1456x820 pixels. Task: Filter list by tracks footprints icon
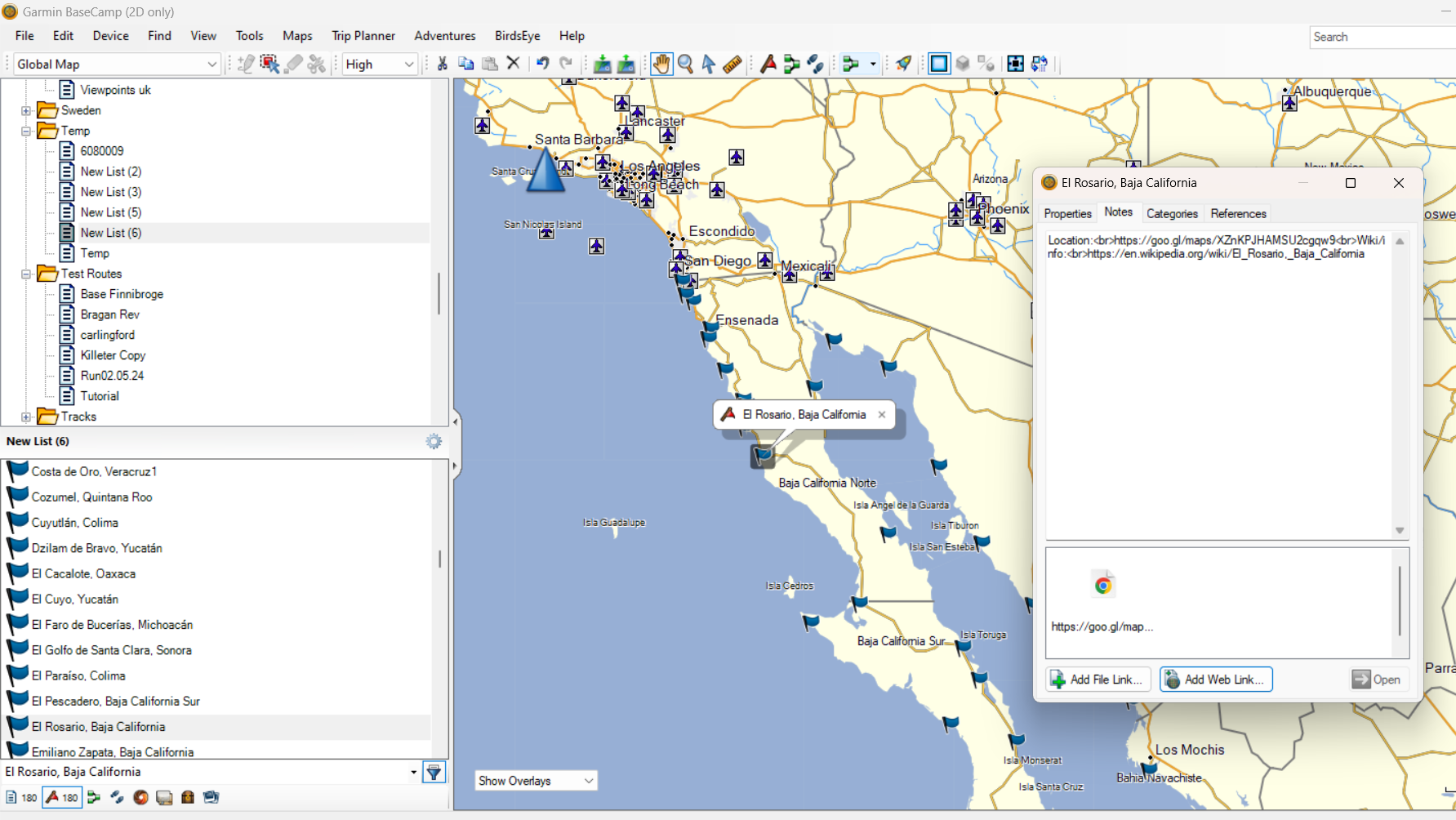coord(117,797)
